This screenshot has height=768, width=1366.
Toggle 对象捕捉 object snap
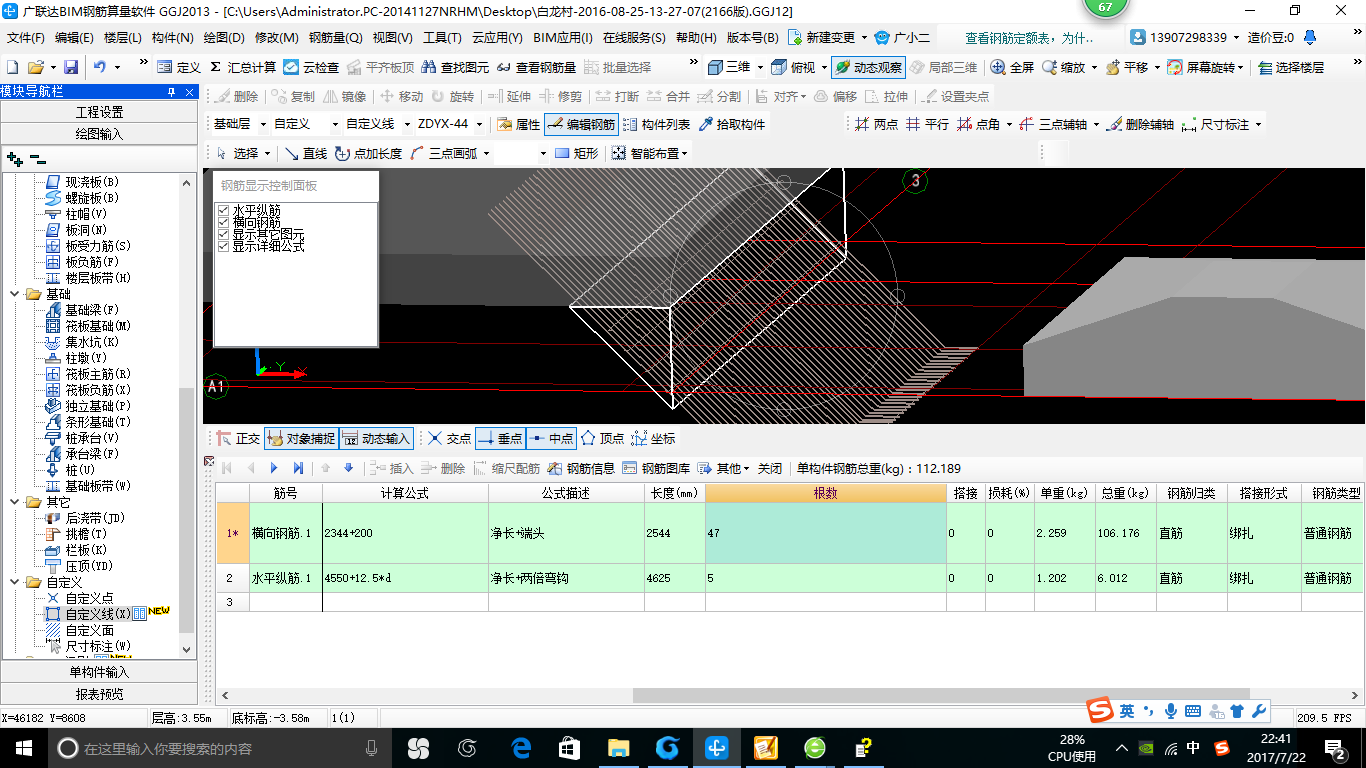coord(301,438)
